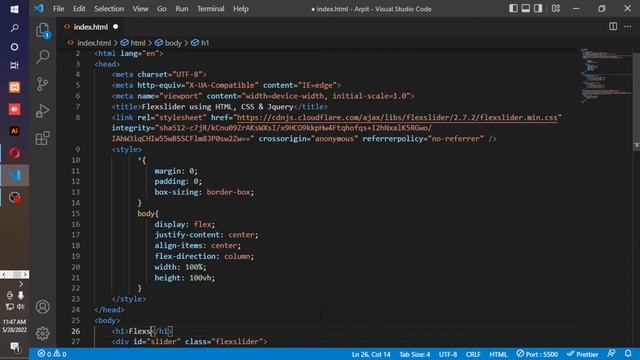Open Windows taskbar search icon
The height and width of the screenshot is (360, 640).
[x=14, y=28]
